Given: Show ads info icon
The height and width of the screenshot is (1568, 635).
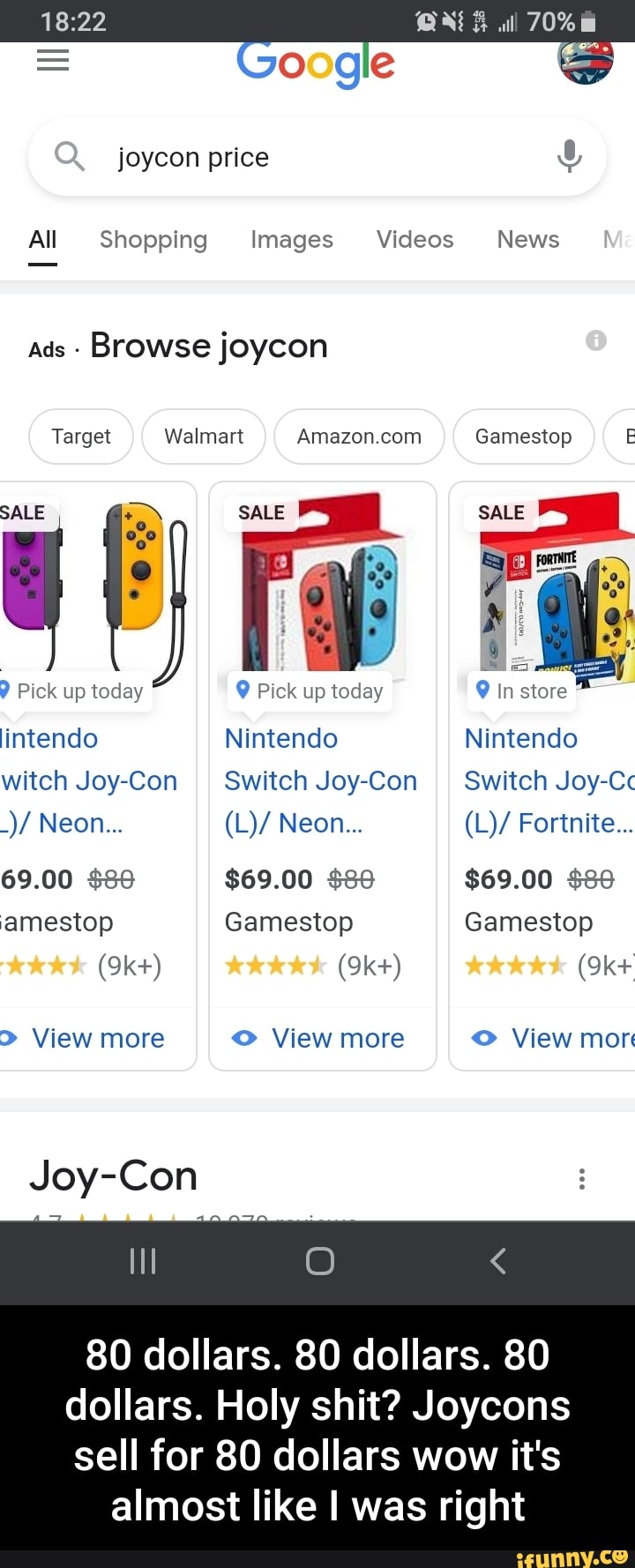Looking at the screenshot, I should pyautogui.click(x=596, y=340).
